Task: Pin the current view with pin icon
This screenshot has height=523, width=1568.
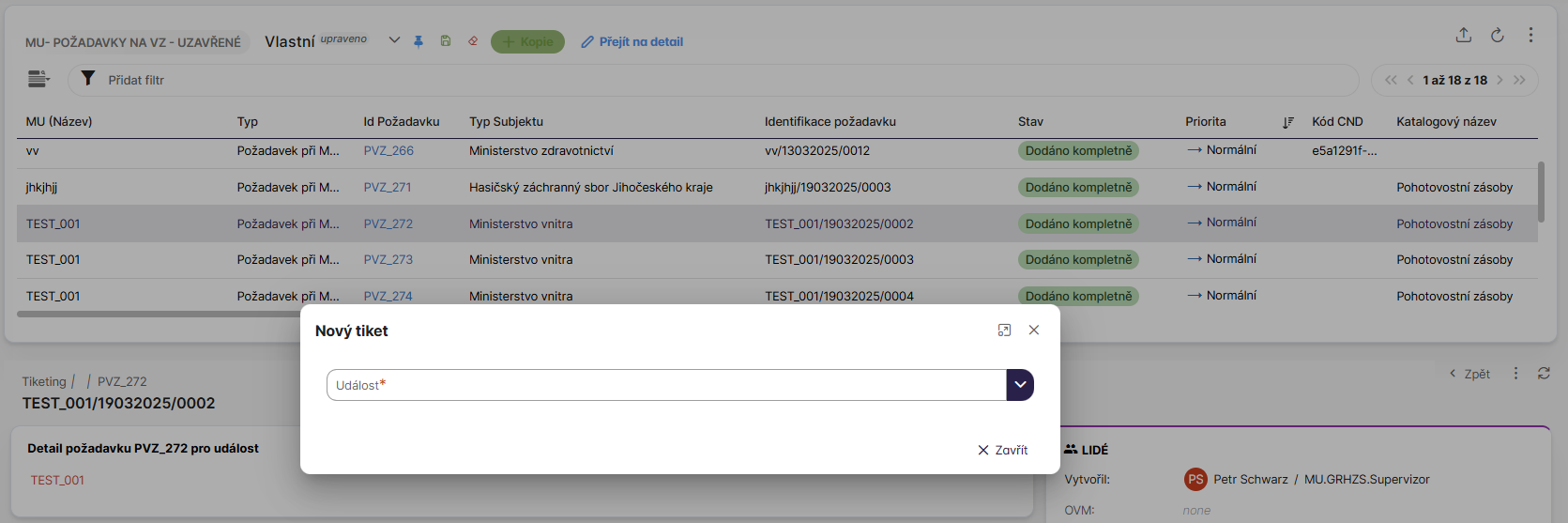Action: point(419,41)
